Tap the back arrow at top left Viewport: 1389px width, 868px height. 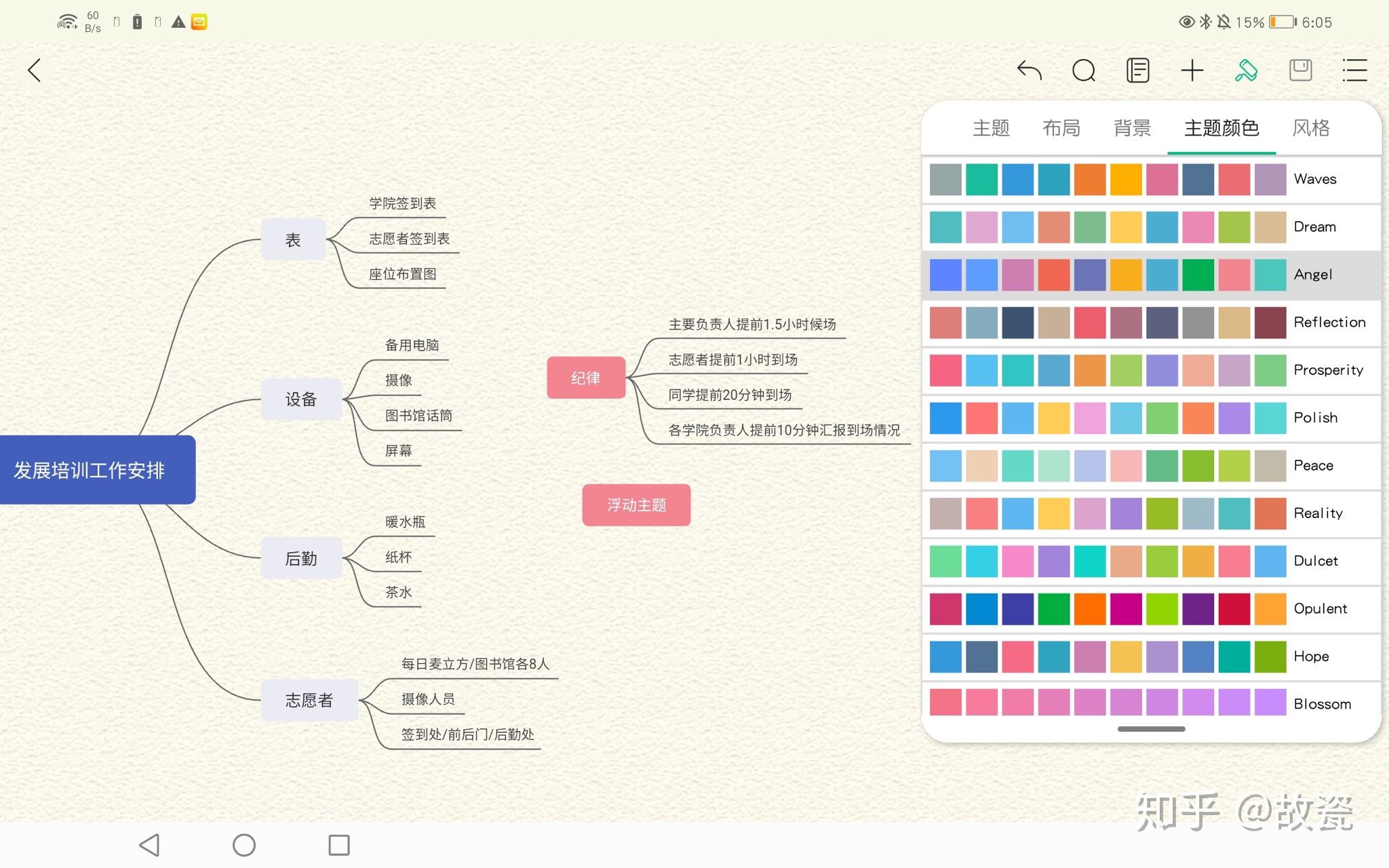coord(35,70)
